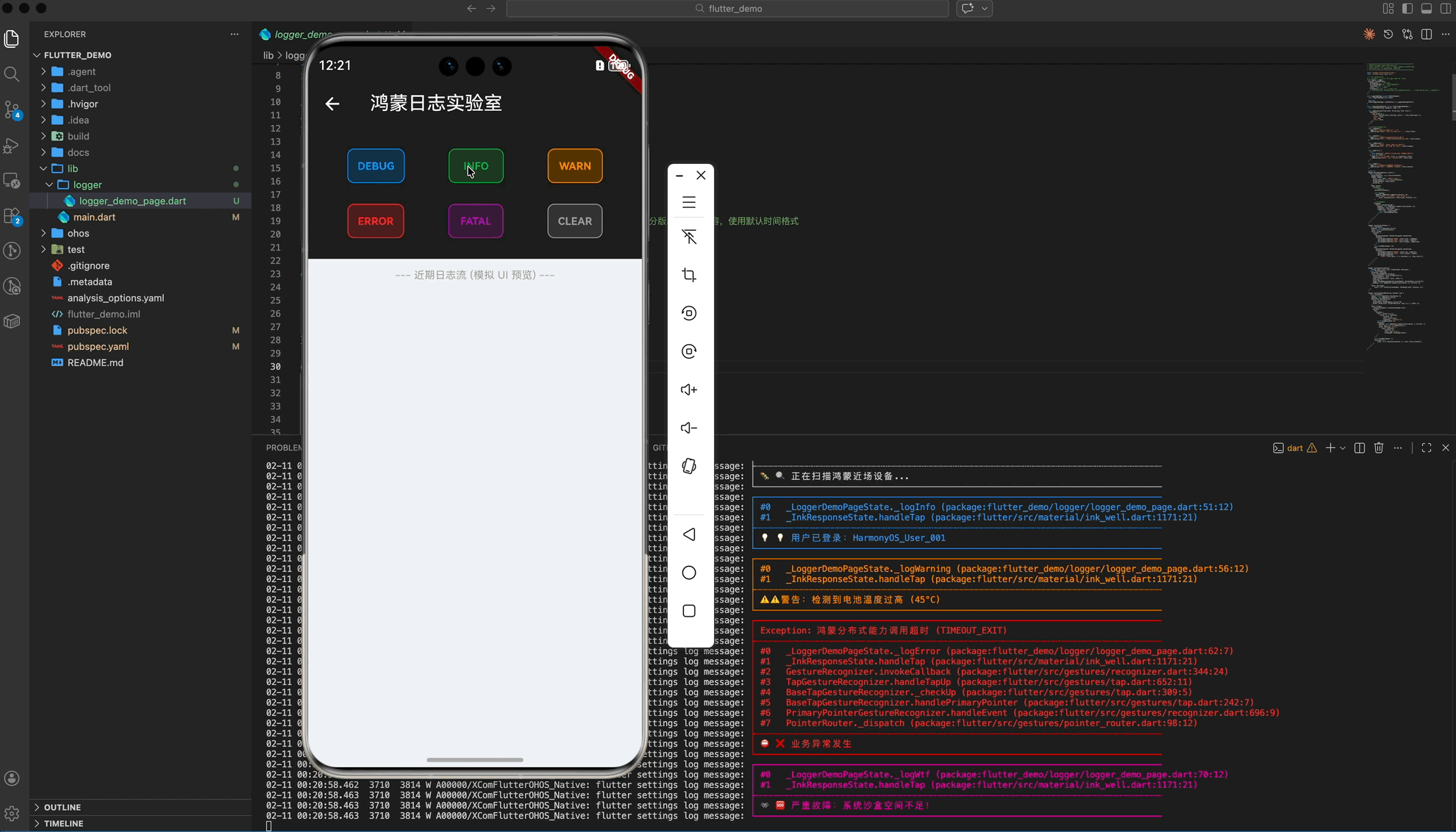Tap the CLEAR log button

[x=574, y=221]
